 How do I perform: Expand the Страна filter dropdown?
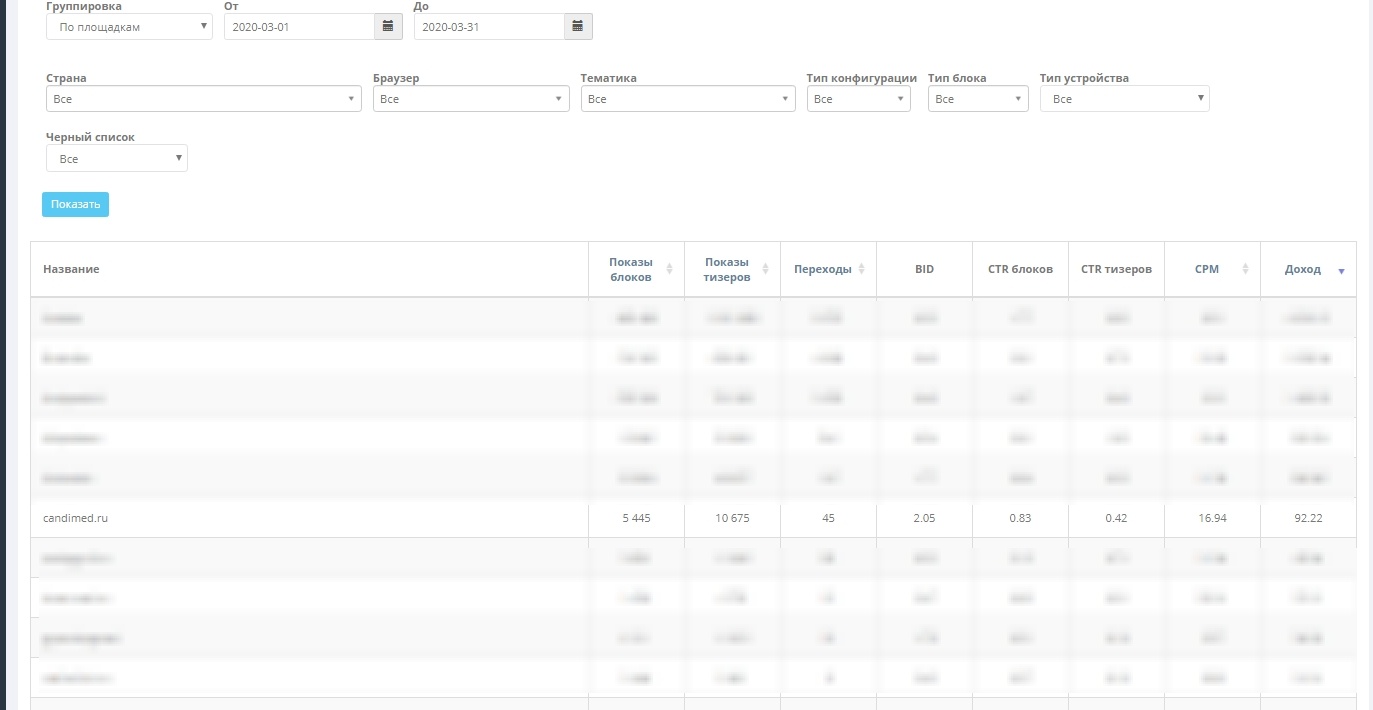[204, 99]
